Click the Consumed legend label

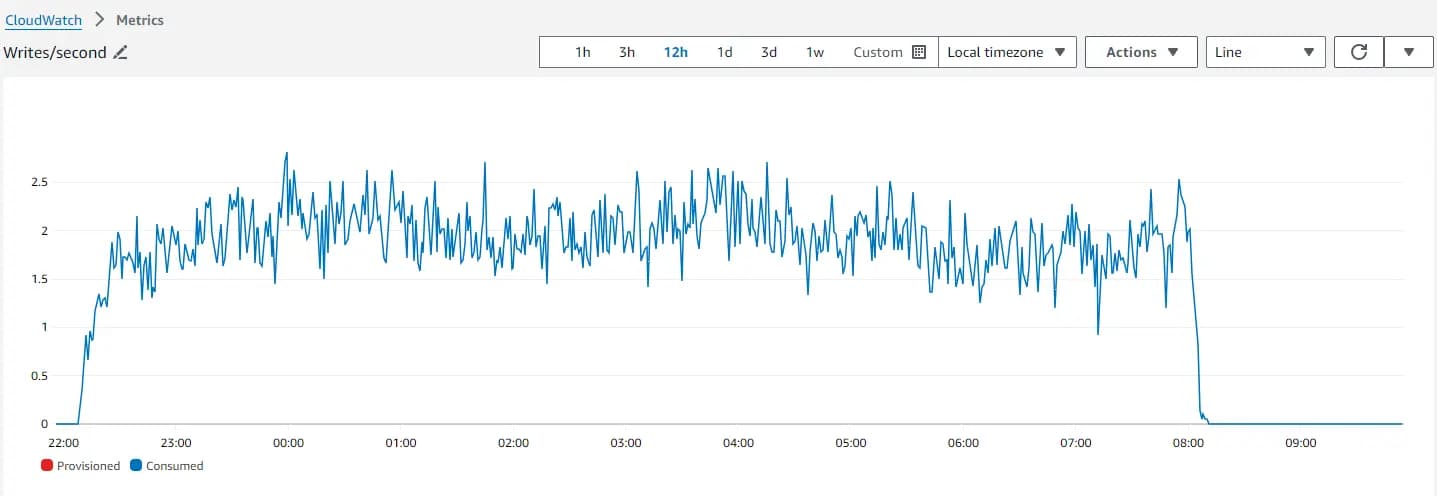coord(174,466)
